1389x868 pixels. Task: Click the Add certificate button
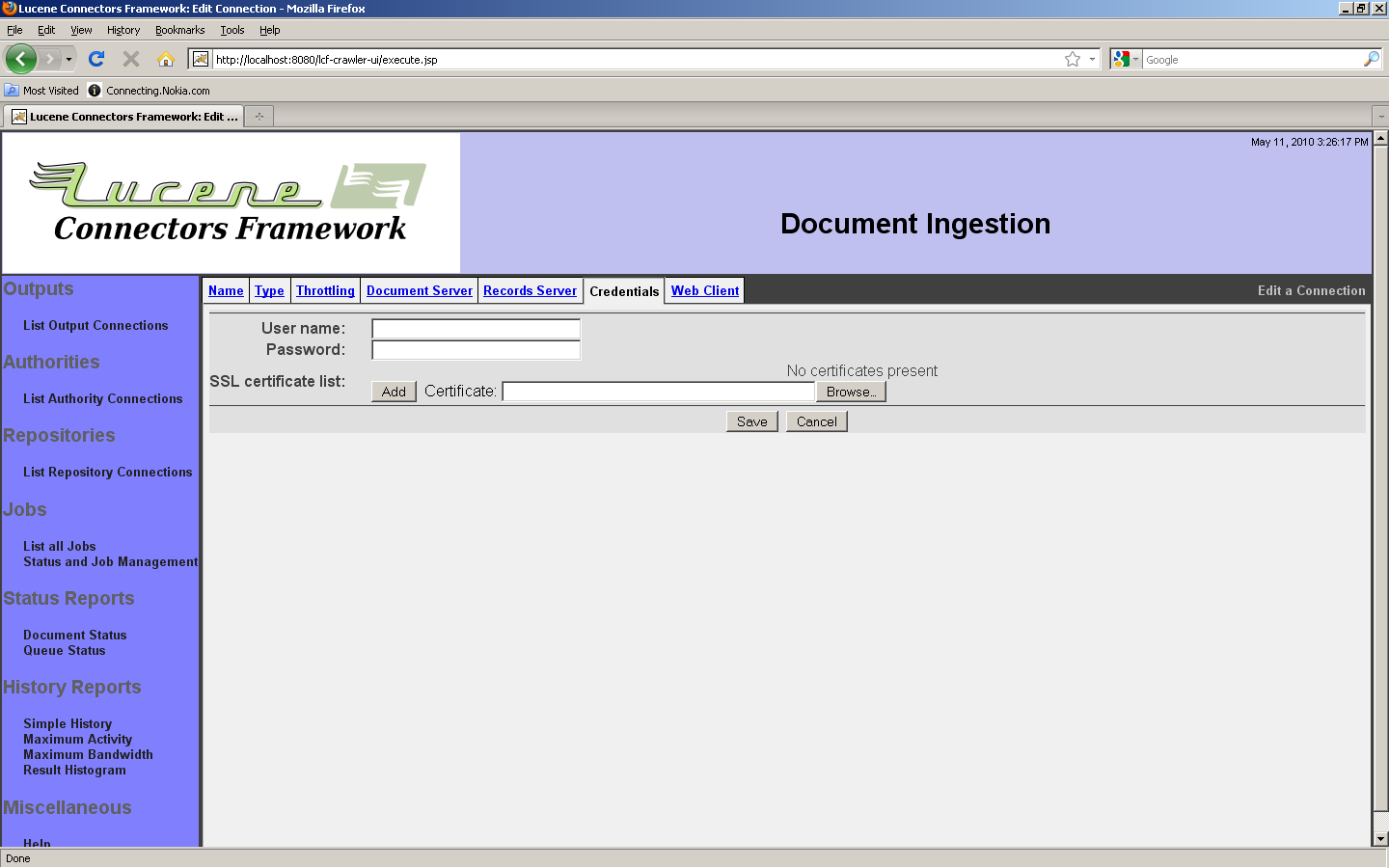coord(394,392)
